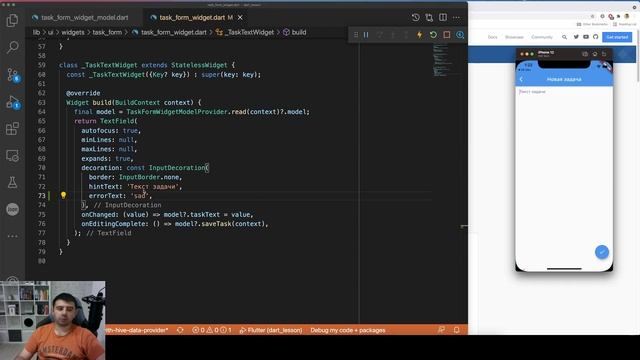
Task: Click 'errorText' on line 73
Action: (107, 196)
